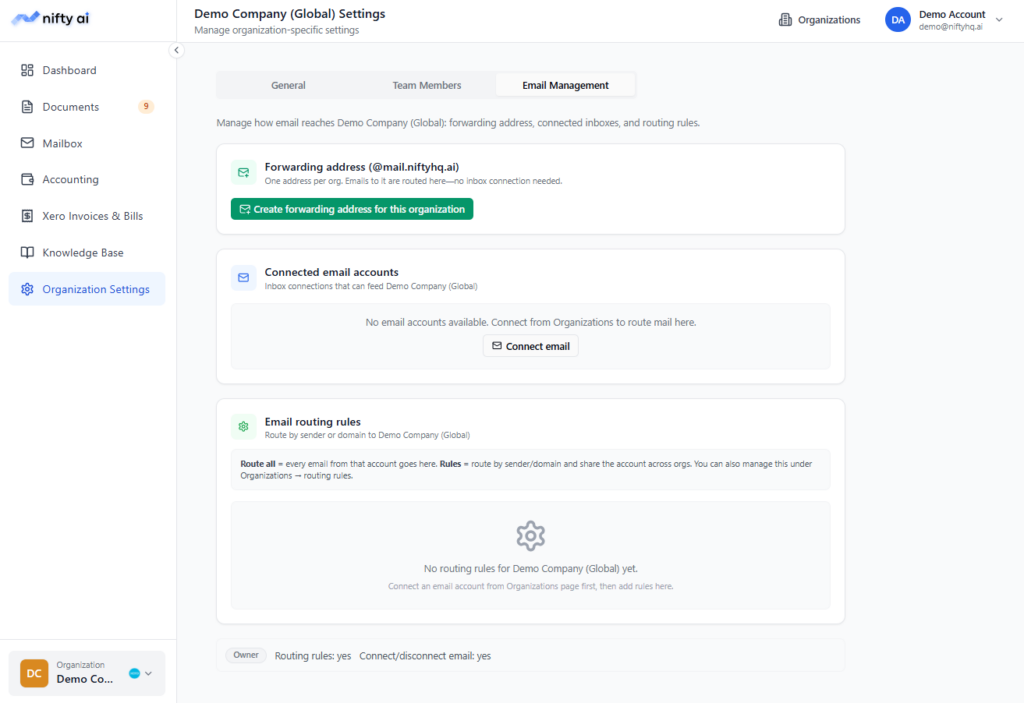Screen dimensions: 1024x703
Task: Click the Organization Settings gear icon
Action: pyautogui.click(x=27, y=289)
